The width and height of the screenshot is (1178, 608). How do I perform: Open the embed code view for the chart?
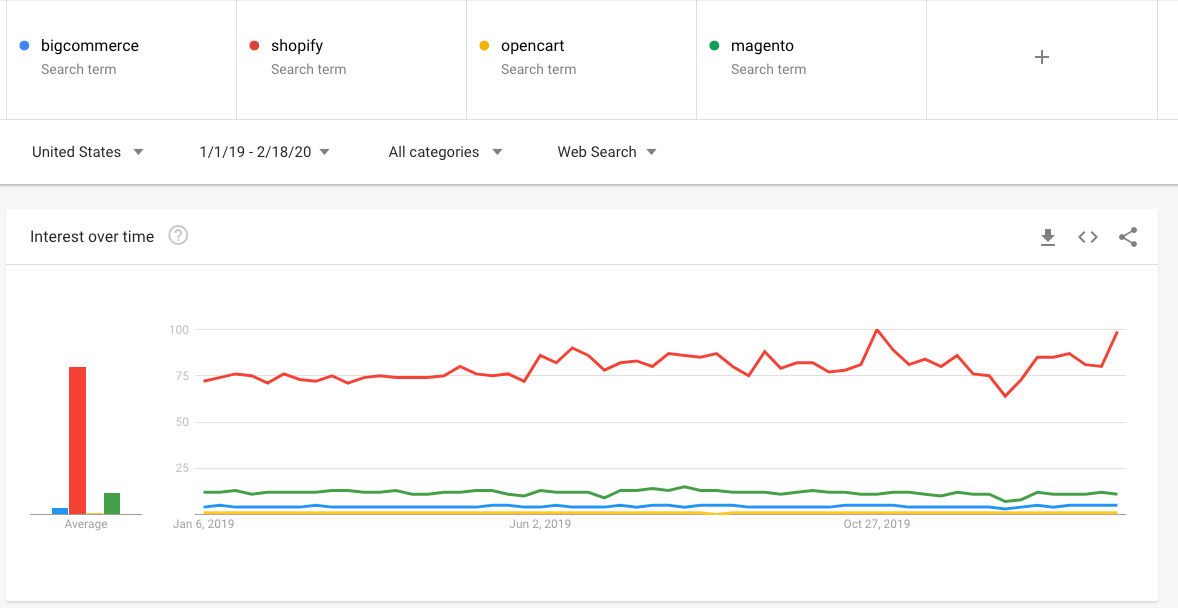(x=1087, y=237)
